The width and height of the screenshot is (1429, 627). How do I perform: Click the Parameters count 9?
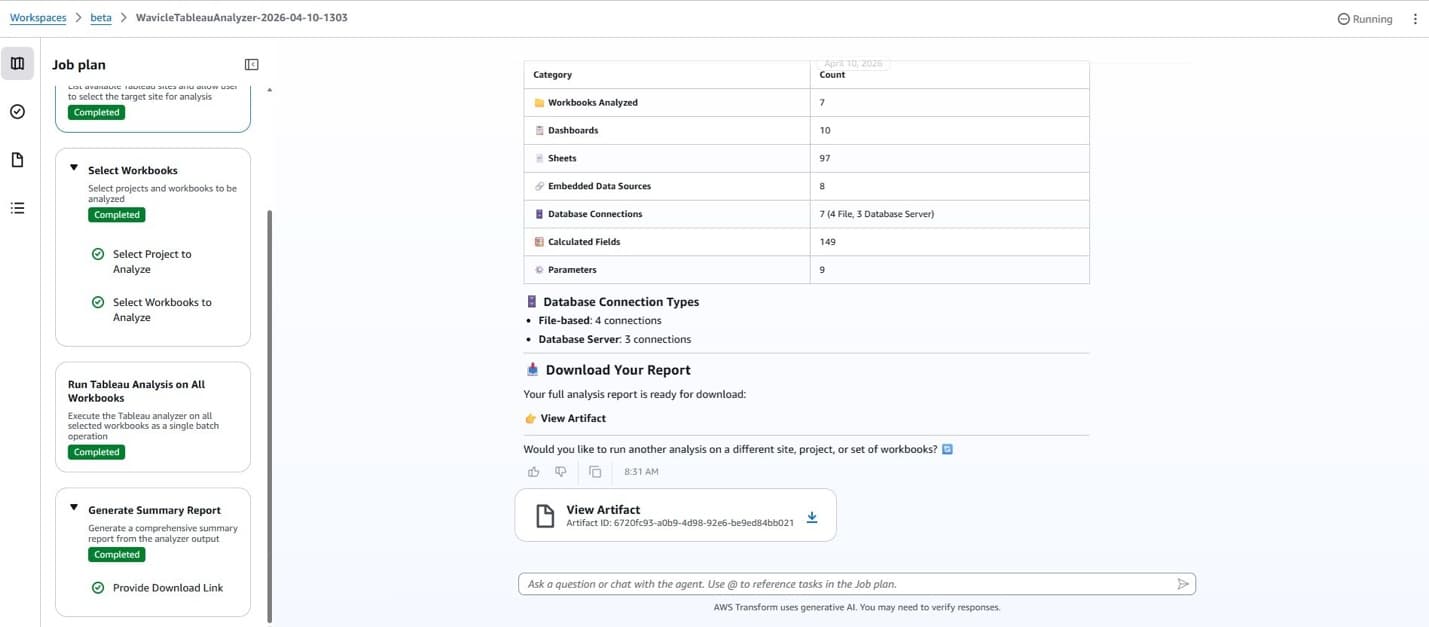pos(822,270)
